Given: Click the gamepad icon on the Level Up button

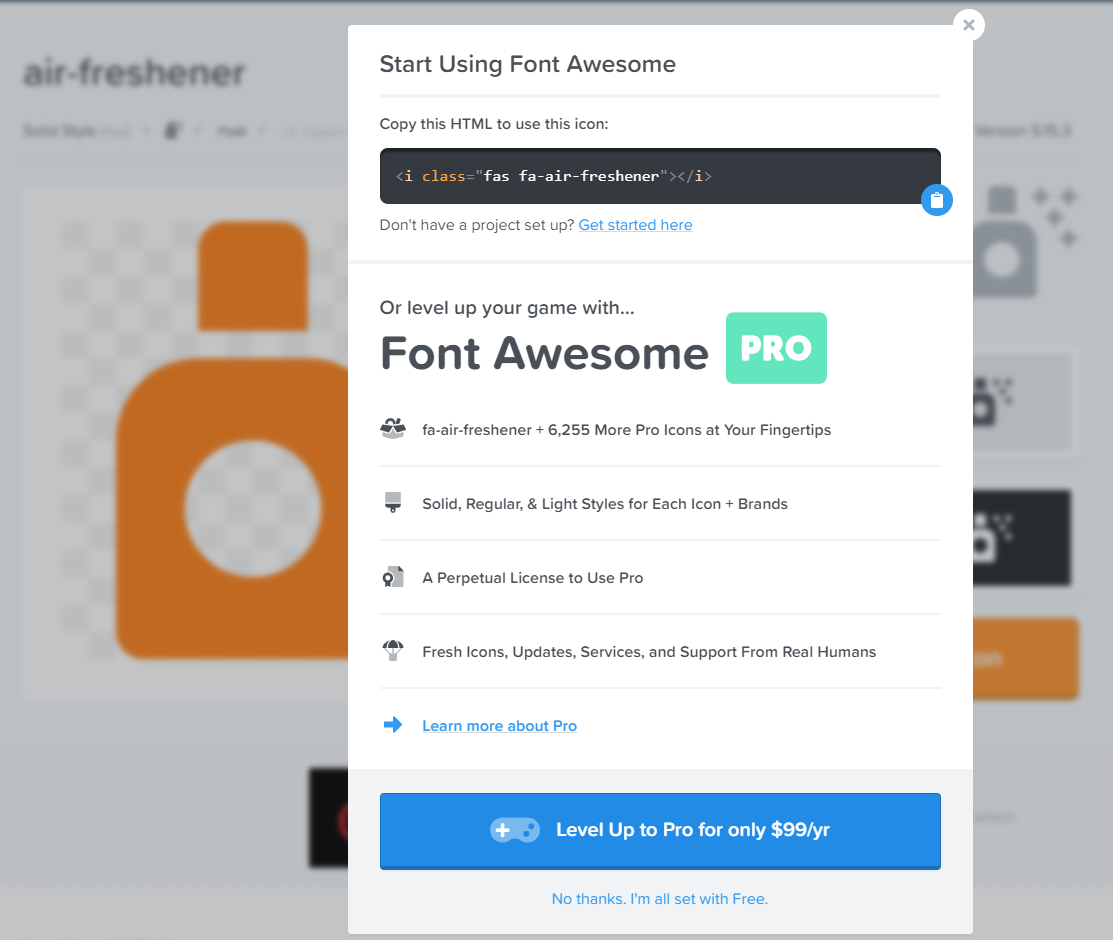Looking at the screenshot, I should coord(515,830).
